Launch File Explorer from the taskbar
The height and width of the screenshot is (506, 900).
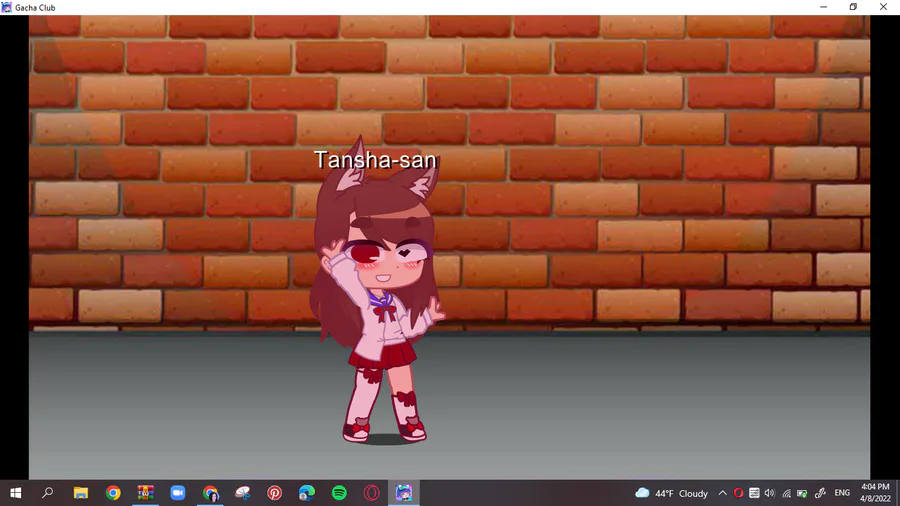tap(80, 493)
